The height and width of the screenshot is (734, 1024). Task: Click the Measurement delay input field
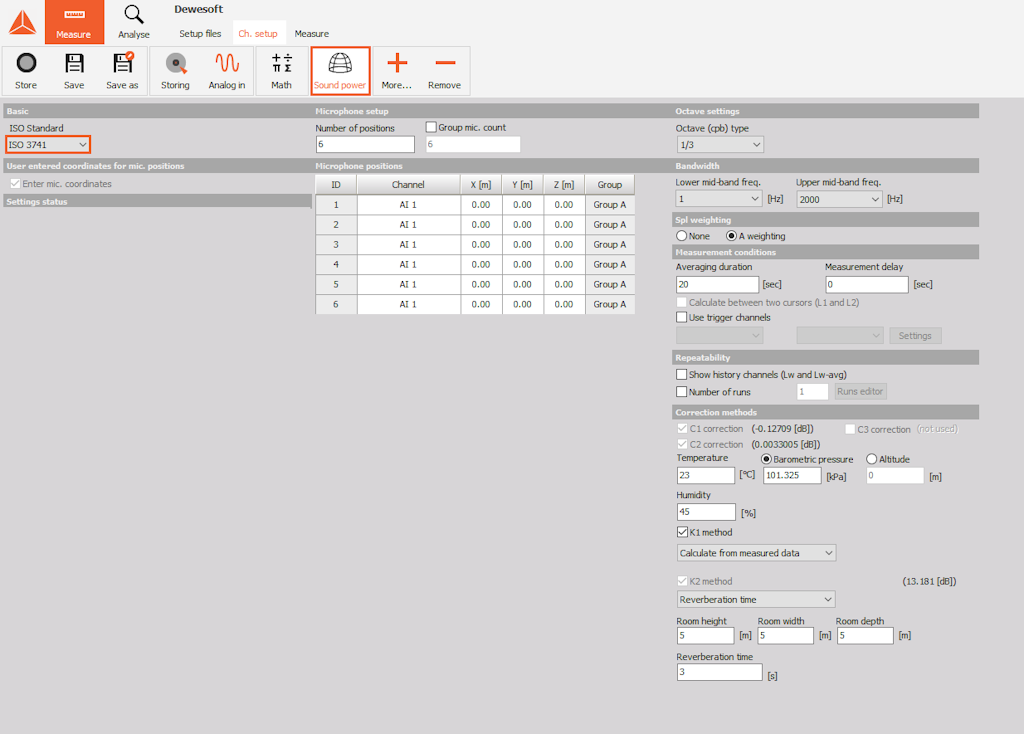click(867, 284)
